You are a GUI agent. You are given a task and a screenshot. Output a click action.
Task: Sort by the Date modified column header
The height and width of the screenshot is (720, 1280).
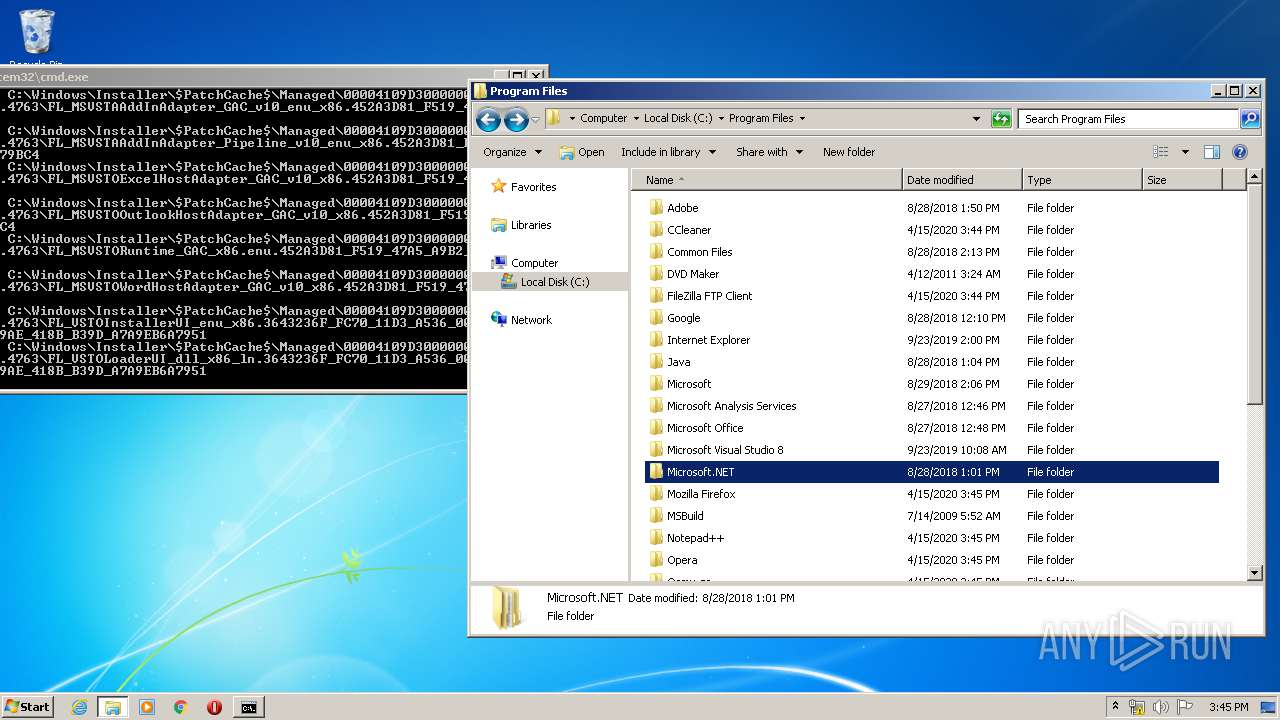pyautogui.click(x=962, y=180)
